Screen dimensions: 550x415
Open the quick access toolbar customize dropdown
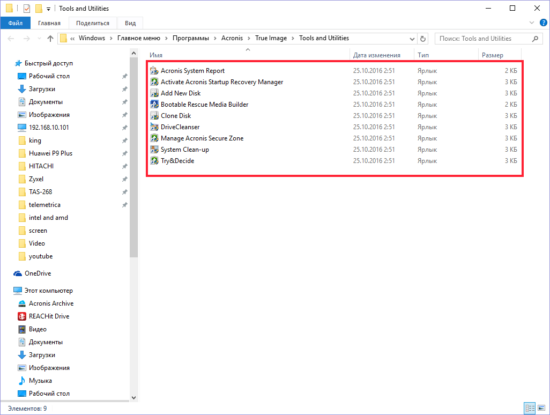pos(48,9)
